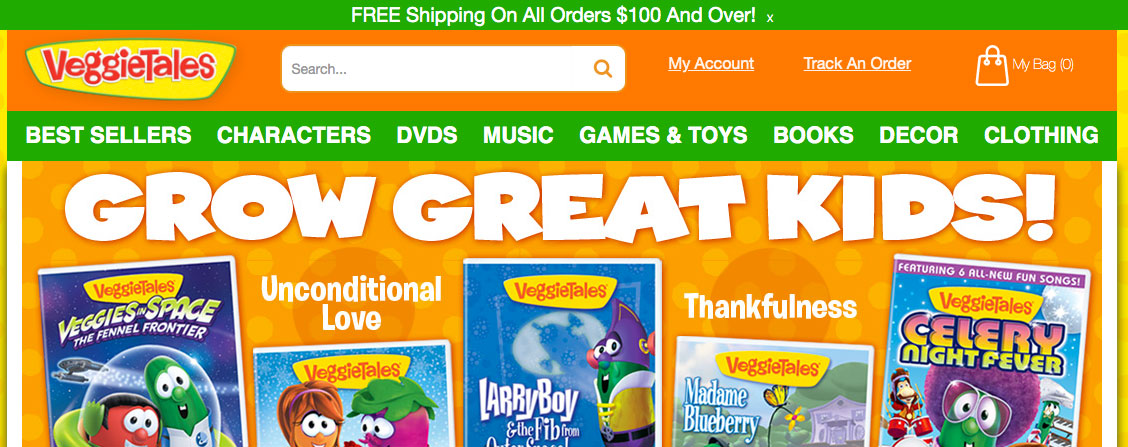Screen dimensions: 1128x447
Task: Click the My Account link
Action: click(711, 63)
